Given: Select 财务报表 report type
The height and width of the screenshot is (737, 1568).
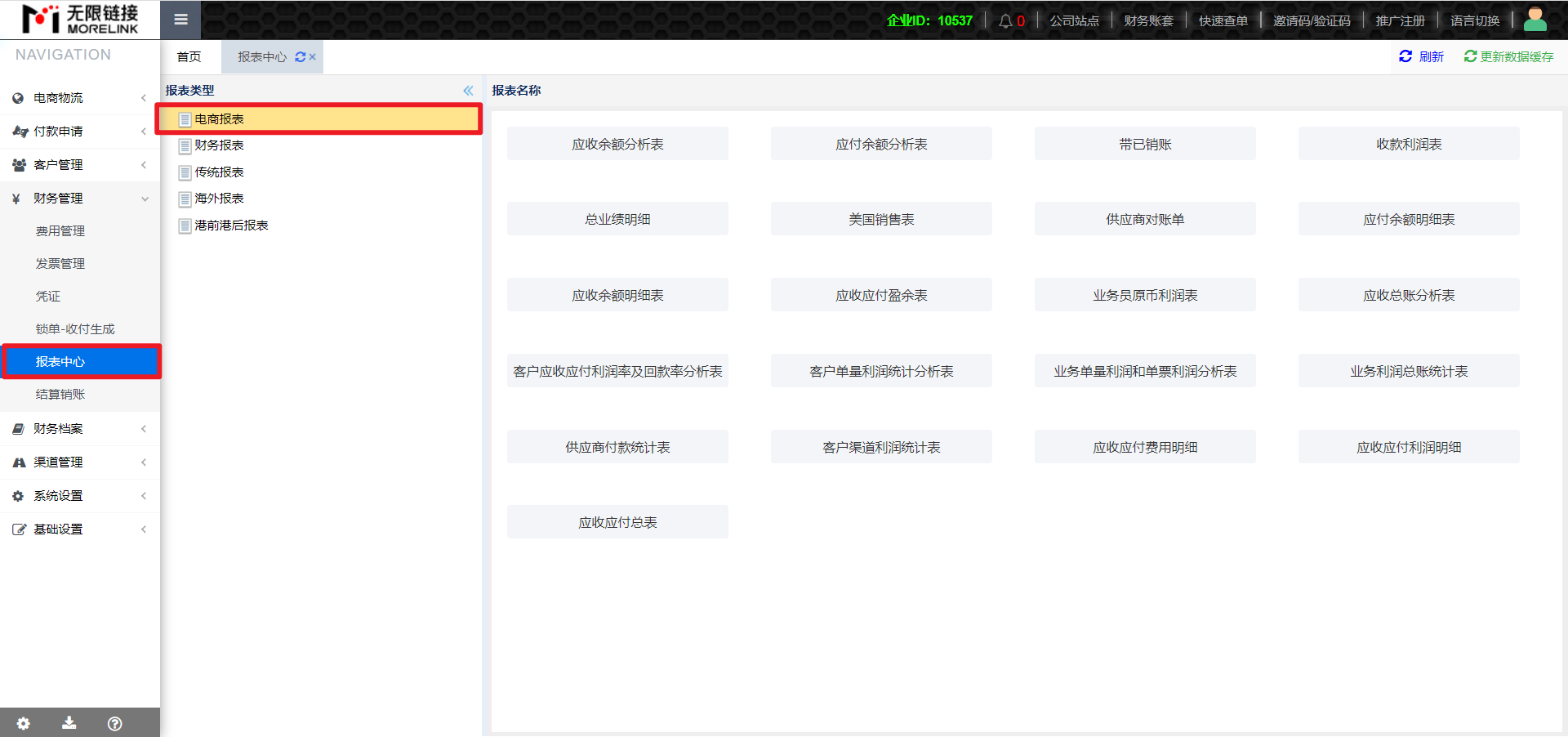Looking at the screenshot, I should [219, 145].
